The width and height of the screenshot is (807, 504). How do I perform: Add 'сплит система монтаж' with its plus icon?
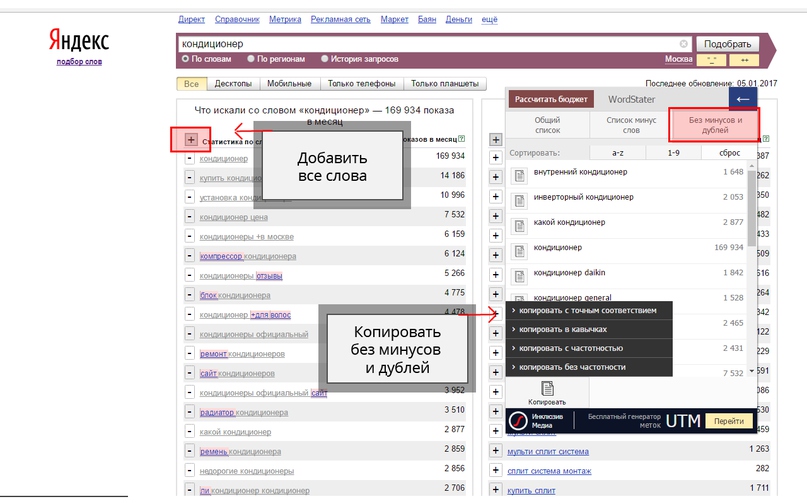[x=495, y=470]
